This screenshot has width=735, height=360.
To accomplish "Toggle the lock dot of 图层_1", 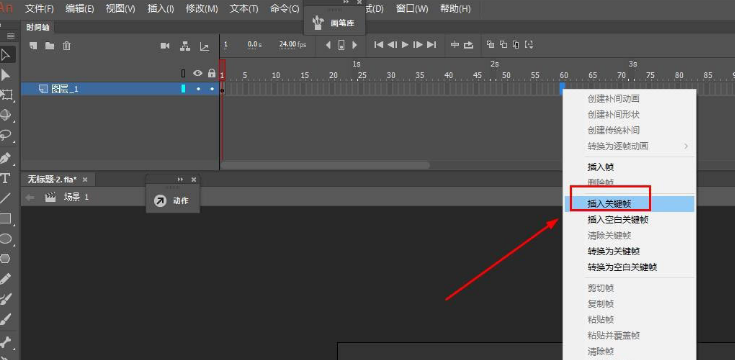I will (212, 89).
